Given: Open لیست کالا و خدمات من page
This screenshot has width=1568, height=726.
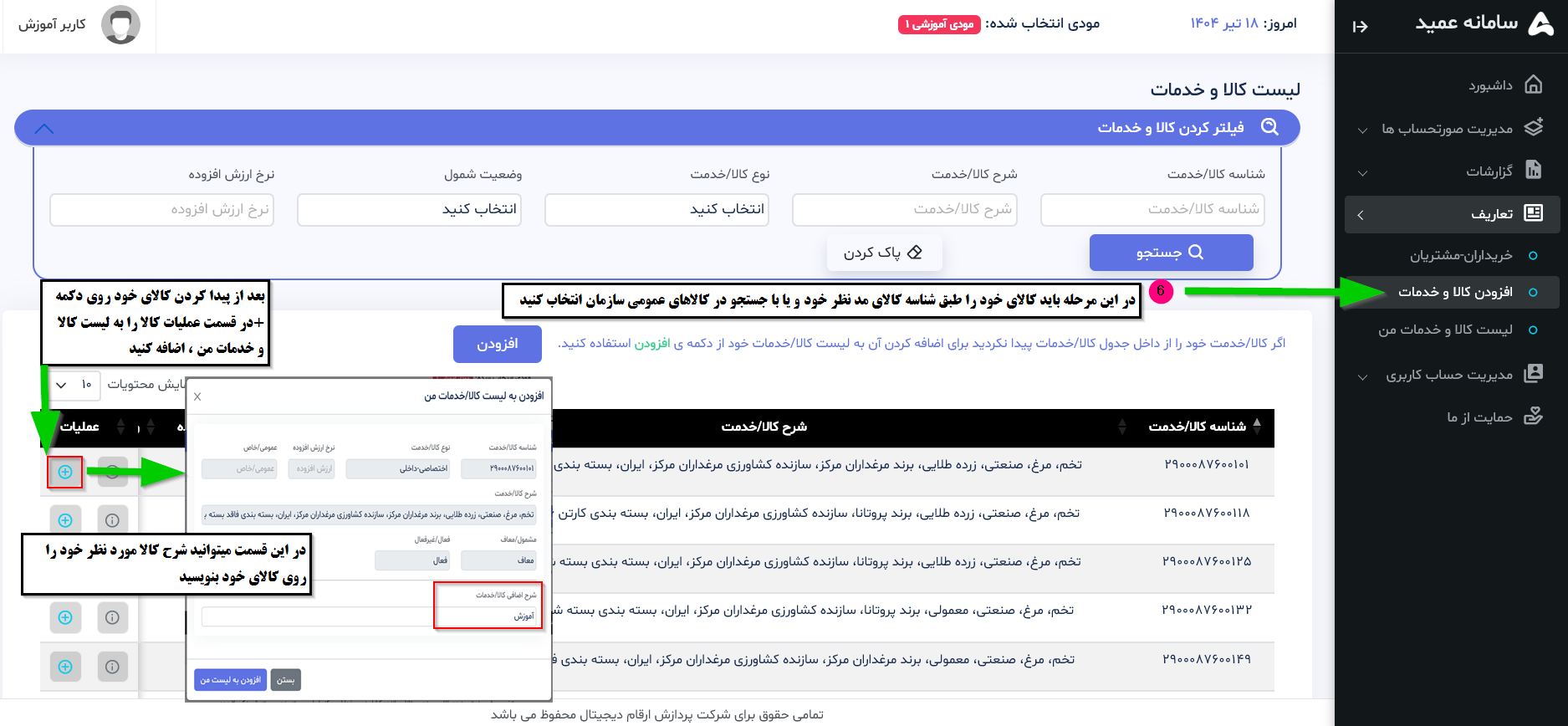Looking at the screenshot, I should [1445, 330].
